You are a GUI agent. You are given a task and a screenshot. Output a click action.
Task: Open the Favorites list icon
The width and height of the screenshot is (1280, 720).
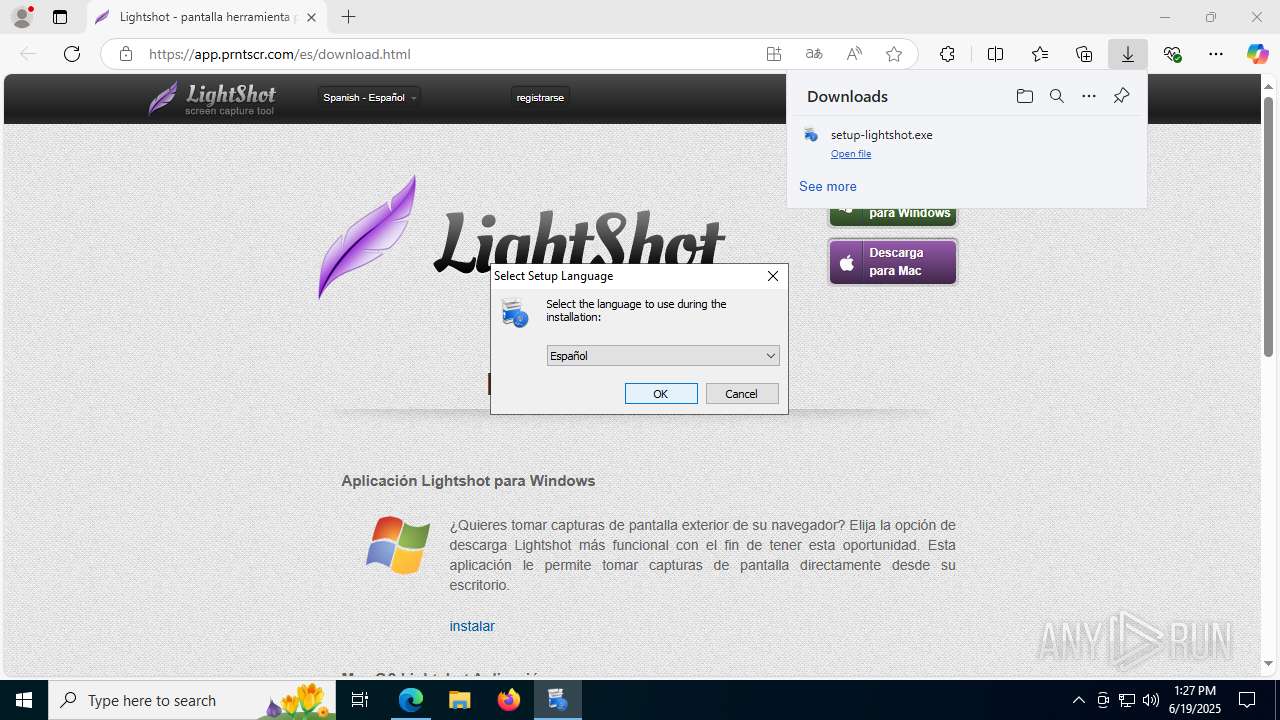point(1040,54)
